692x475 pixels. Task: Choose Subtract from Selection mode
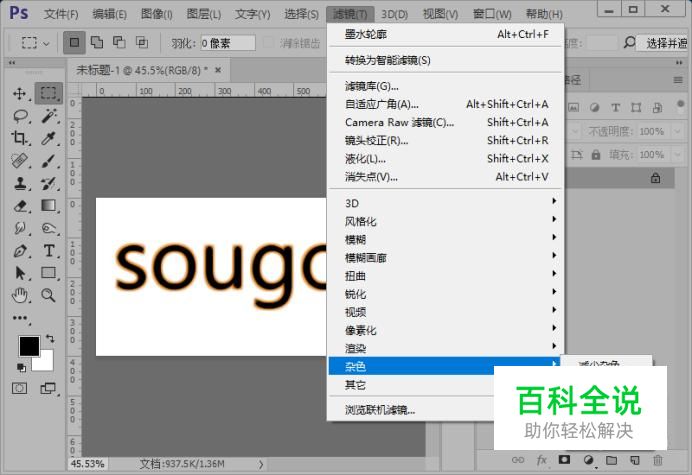tap(119, 42)
